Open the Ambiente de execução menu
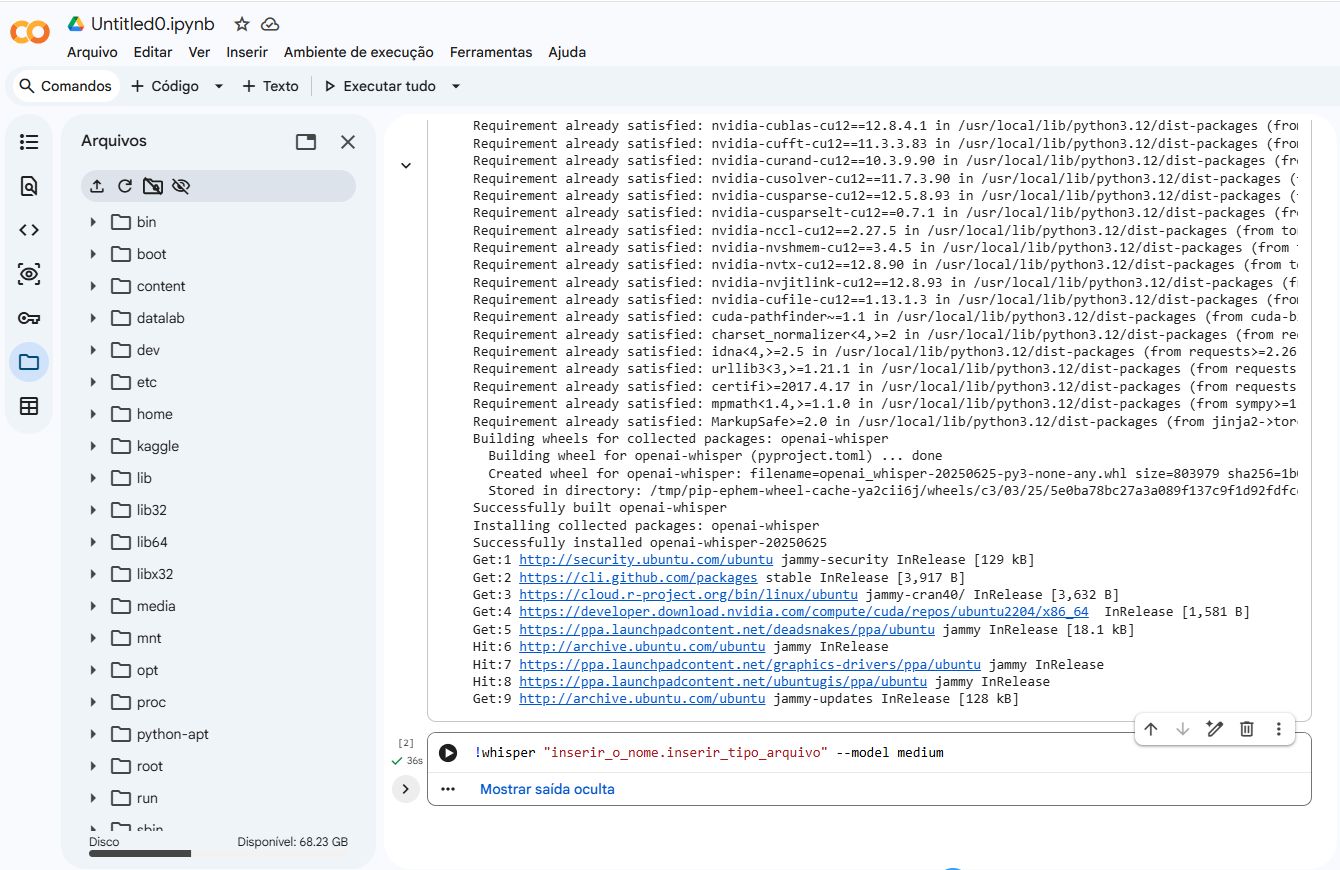This screenshot has height=870, width=1340. [358, 52]
